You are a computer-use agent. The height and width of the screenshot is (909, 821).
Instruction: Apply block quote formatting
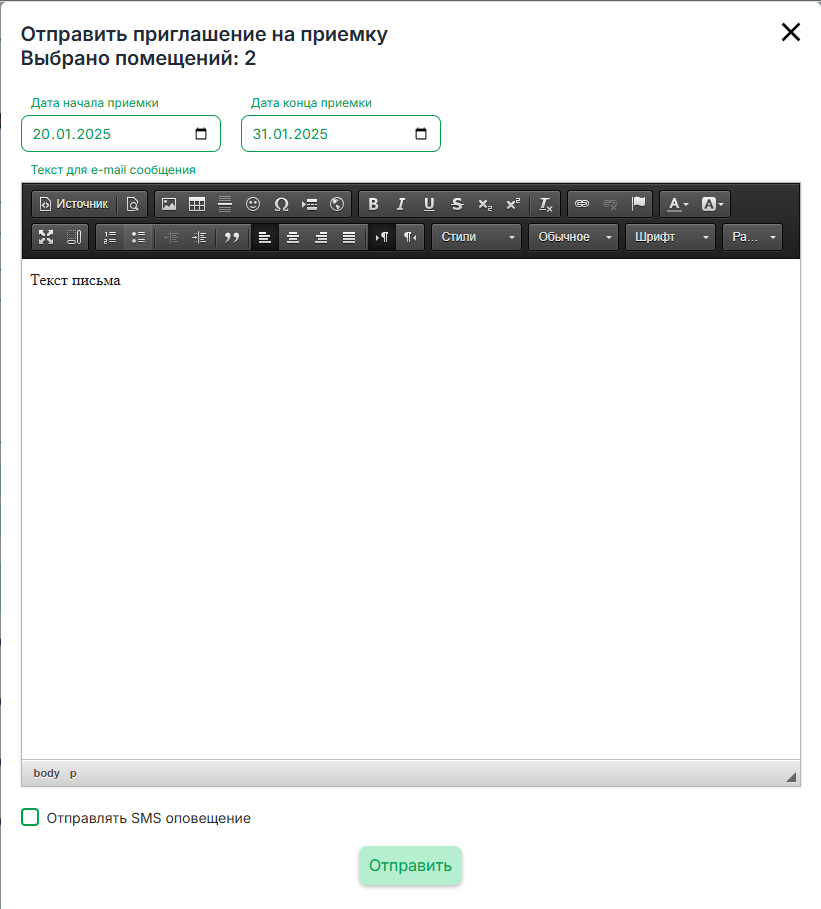coord(232,237)
